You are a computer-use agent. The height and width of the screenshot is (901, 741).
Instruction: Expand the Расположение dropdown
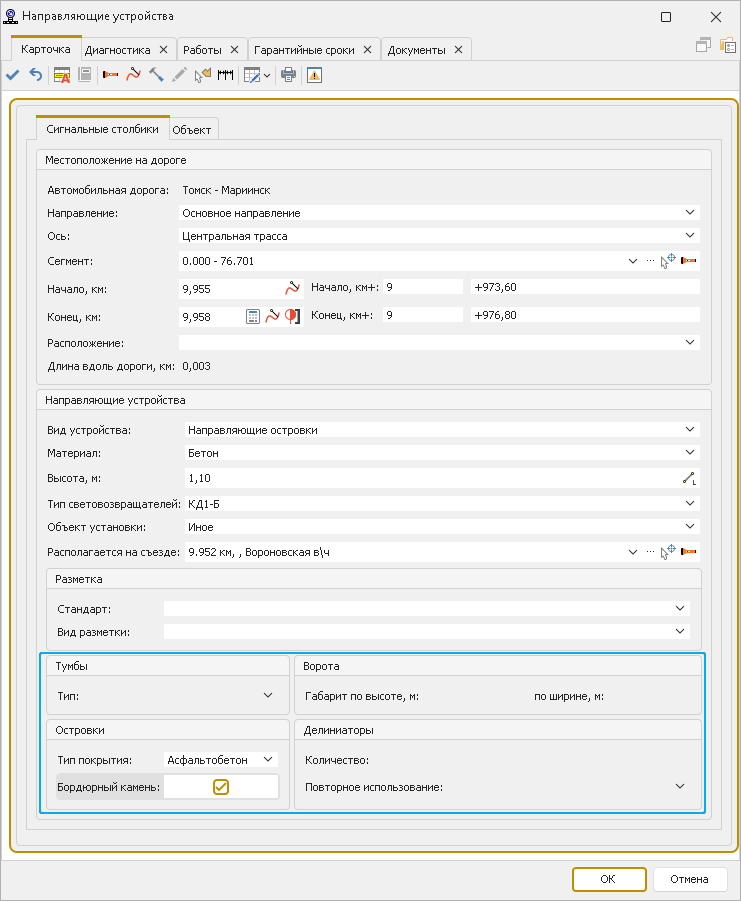coord(690,342)
